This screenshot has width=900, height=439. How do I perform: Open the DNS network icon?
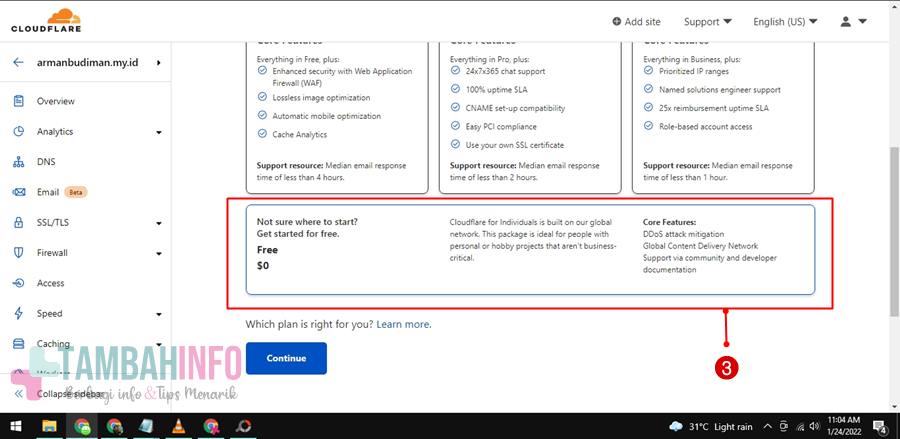(x=18, y=162)
